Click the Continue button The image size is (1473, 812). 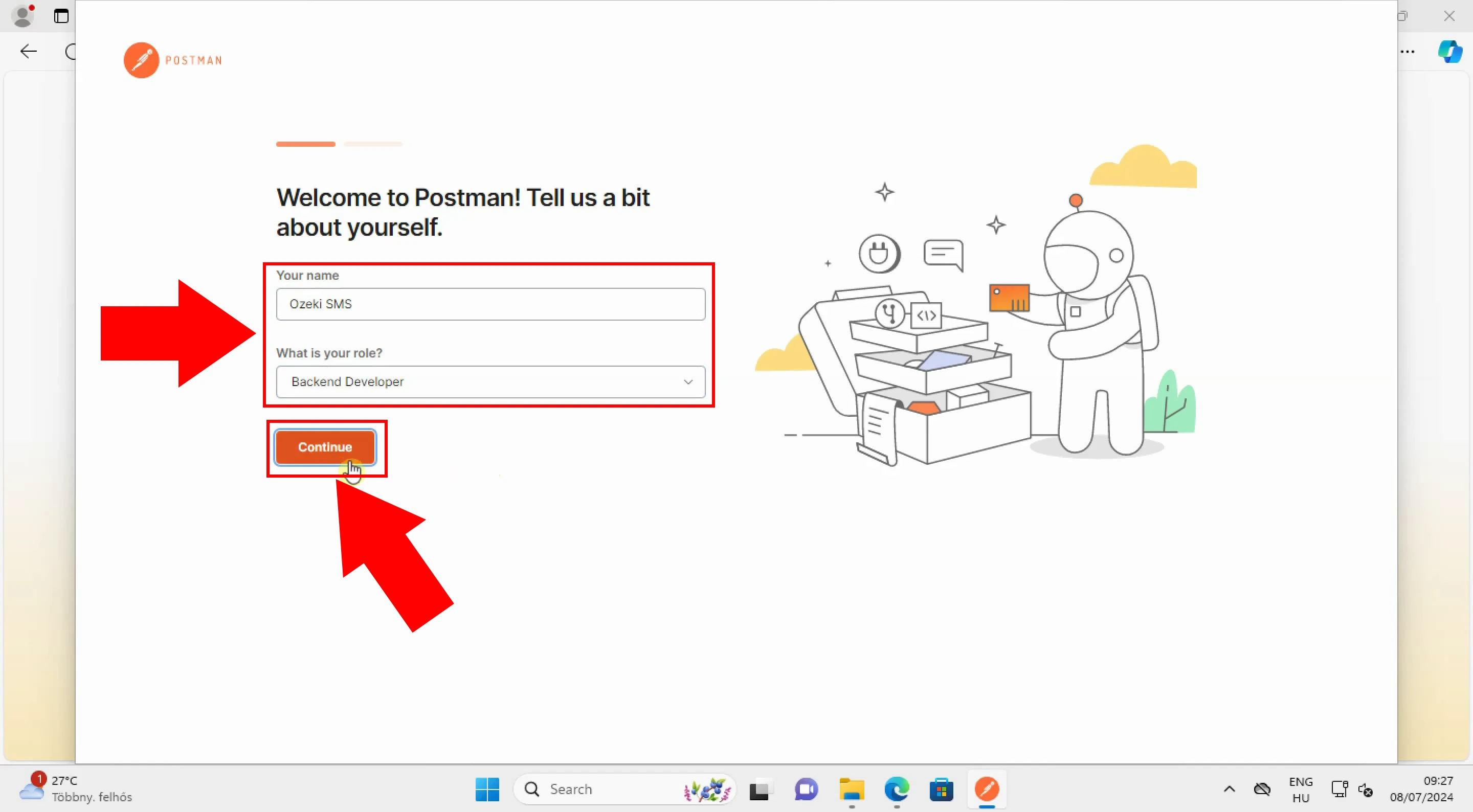pyautogui.click(x=324, y=447)
